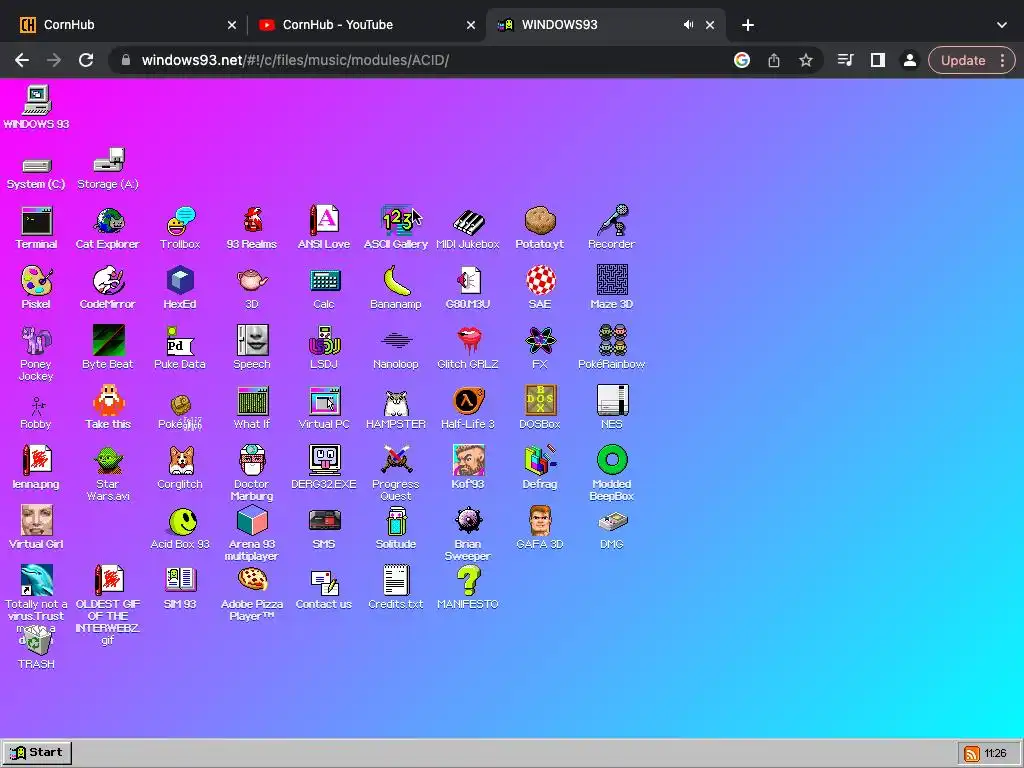Launch Defrag
Image resolution: width=1024 pixels, height=768 pixels.
tap(539, 468)
